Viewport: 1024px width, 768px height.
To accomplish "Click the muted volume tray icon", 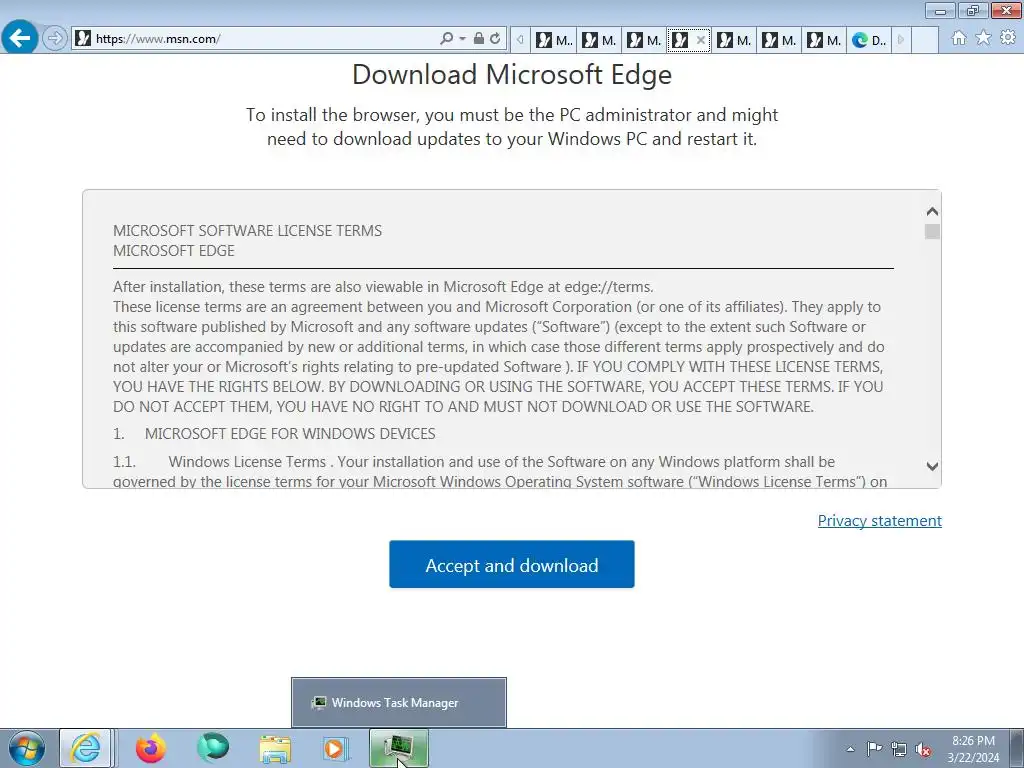I will [923, 749].
